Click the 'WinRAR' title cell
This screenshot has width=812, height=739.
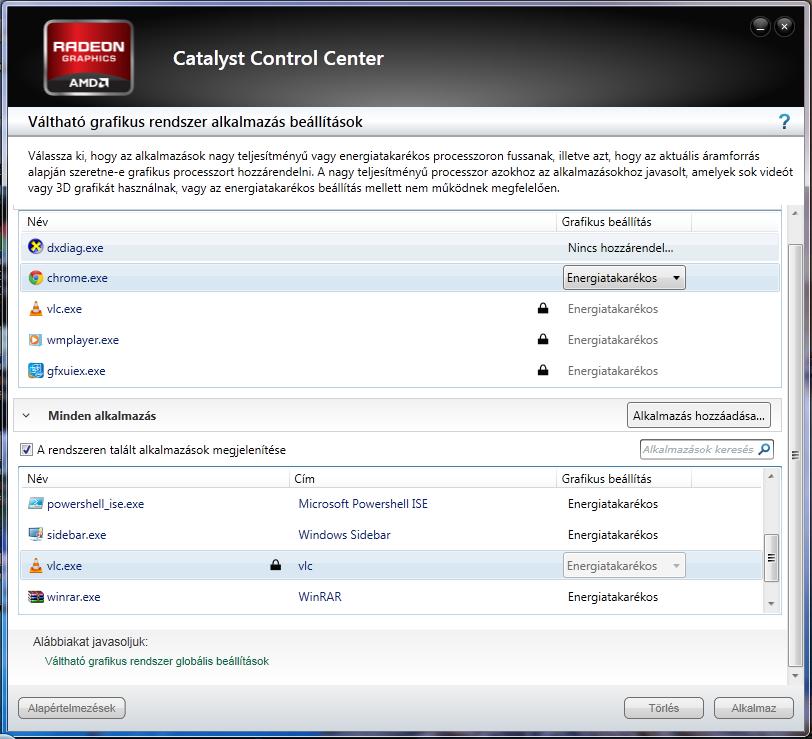(320, 597)
